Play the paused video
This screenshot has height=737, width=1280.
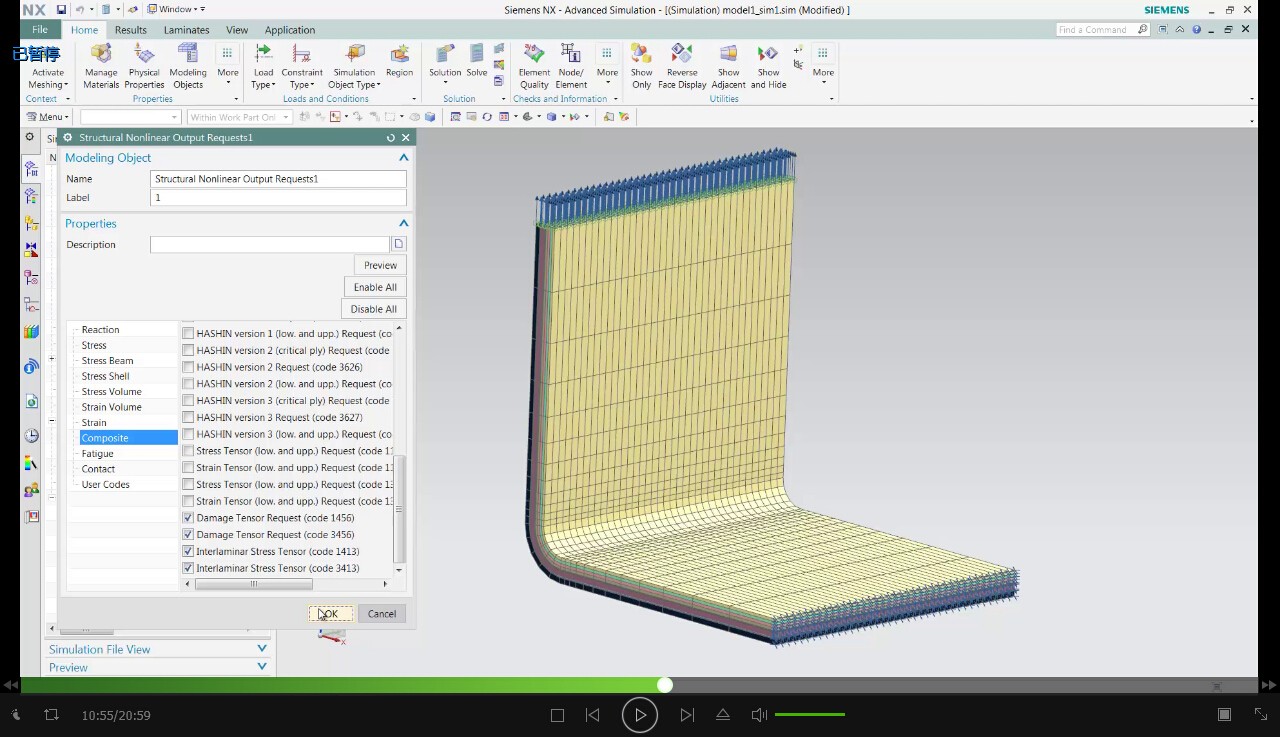coord(640,715)
